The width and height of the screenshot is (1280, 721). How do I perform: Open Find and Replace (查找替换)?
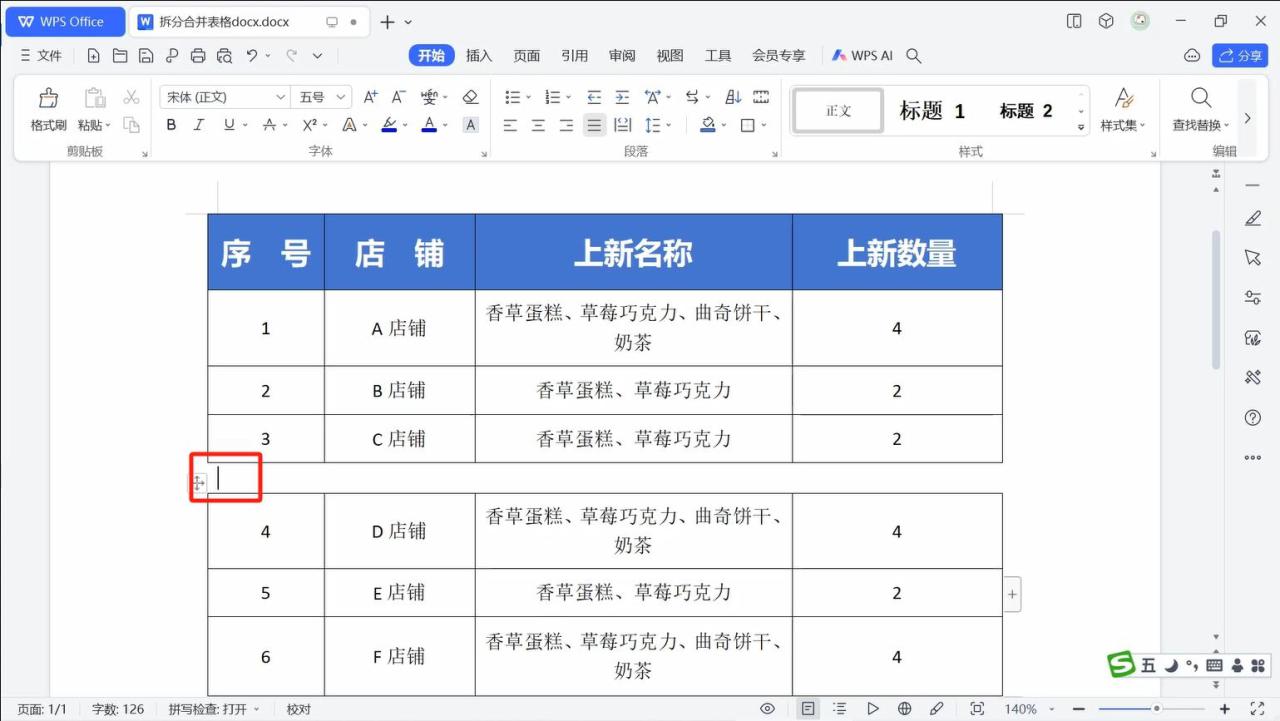(x=1200, y=110)
